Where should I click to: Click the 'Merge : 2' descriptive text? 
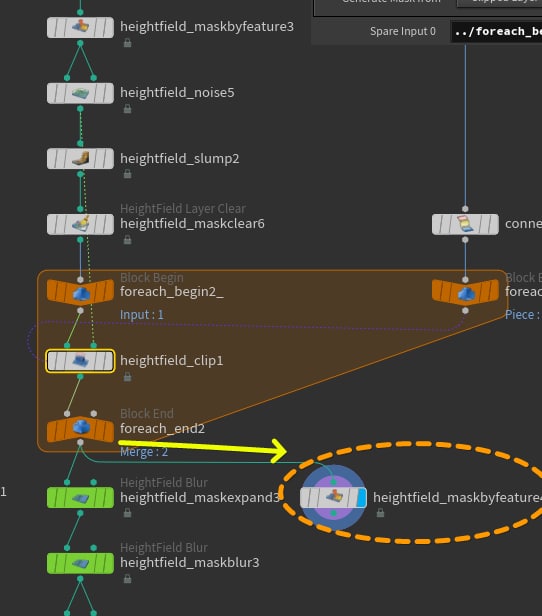pos(144,452)
